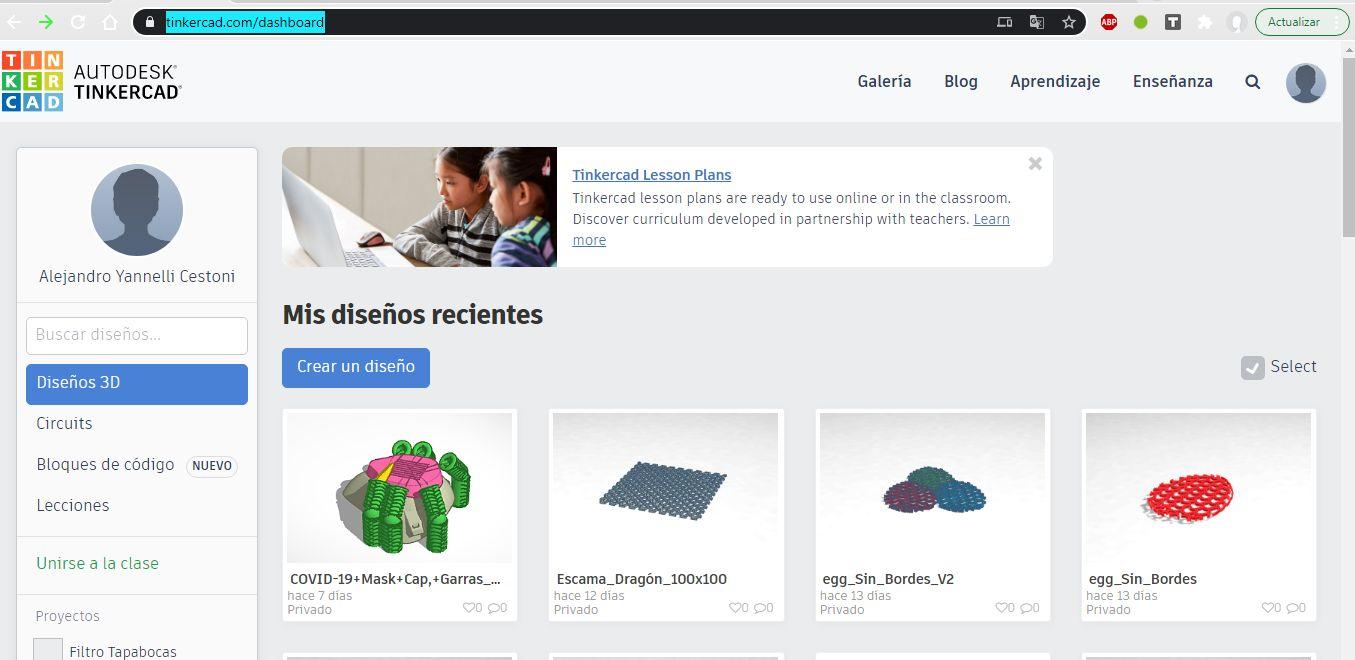Open the search magnifier icon

click(1252, 82)
